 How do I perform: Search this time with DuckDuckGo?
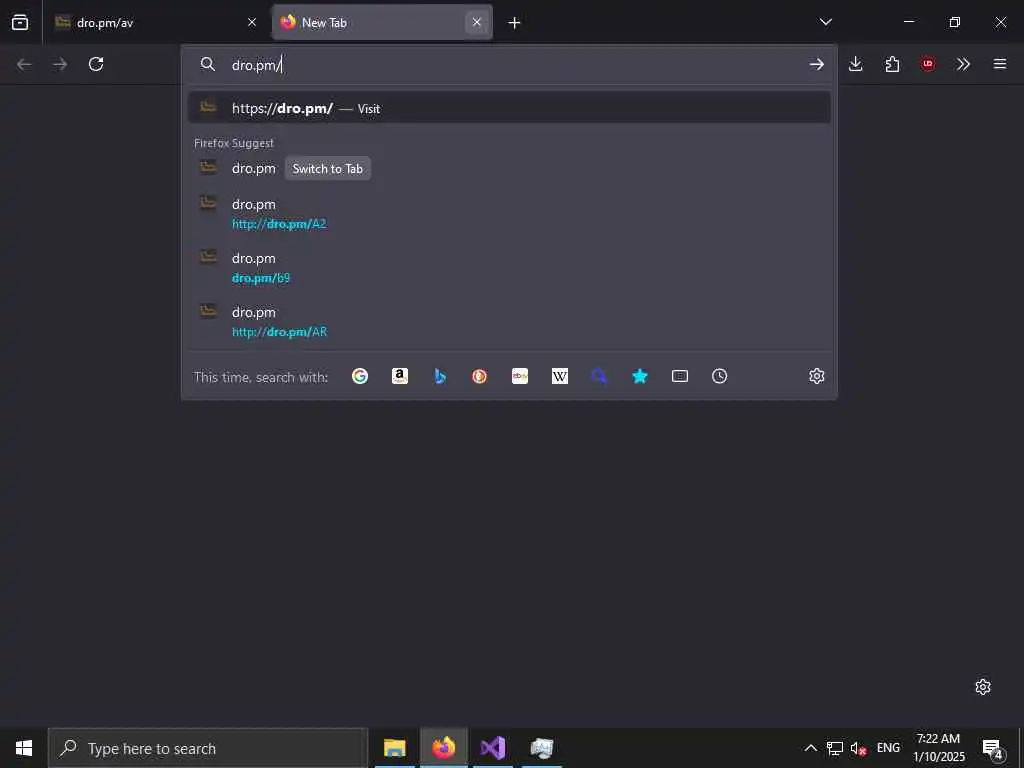tap(479, 376)
